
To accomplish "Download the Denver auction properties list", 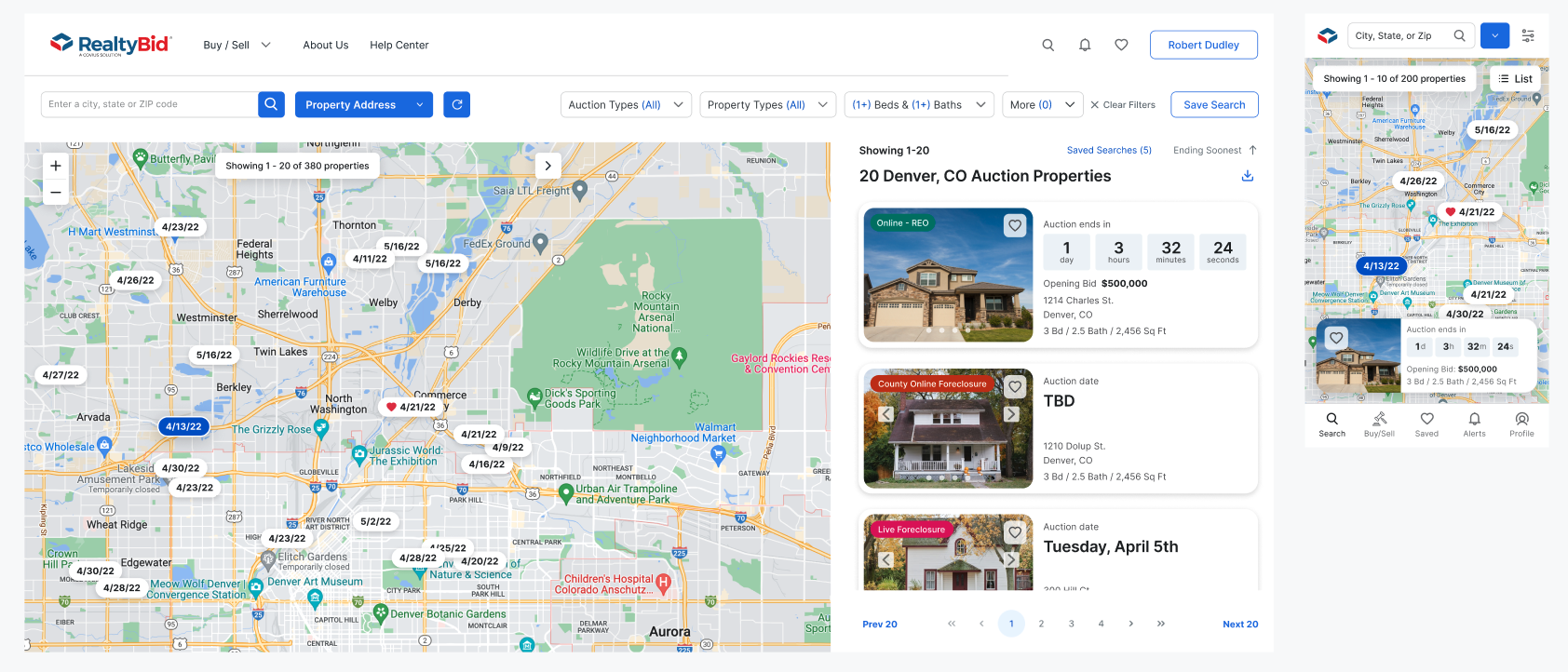I will pos(1248,176).
